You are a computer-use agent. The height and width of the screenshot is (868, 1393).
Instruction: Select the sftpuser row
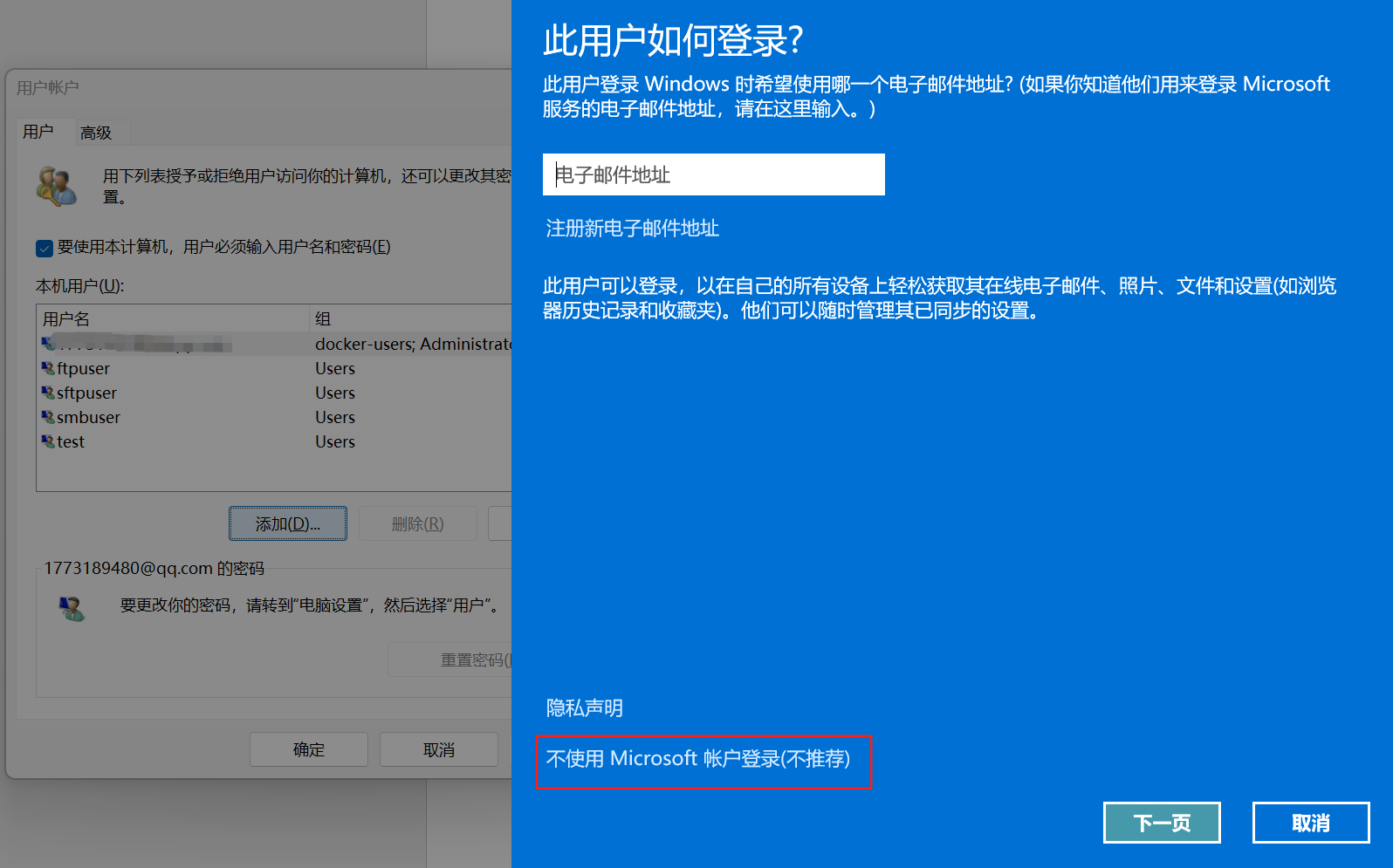[274, 393]
